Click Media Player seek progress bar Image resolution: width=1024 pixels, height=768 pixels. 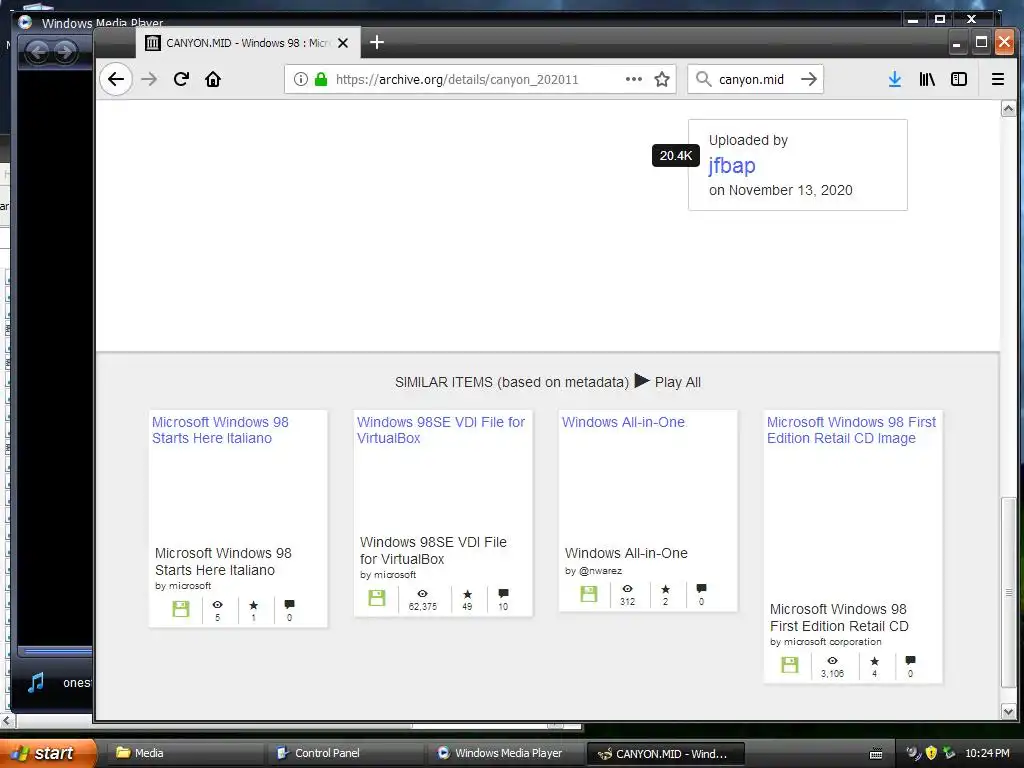[x=56, y=651]
